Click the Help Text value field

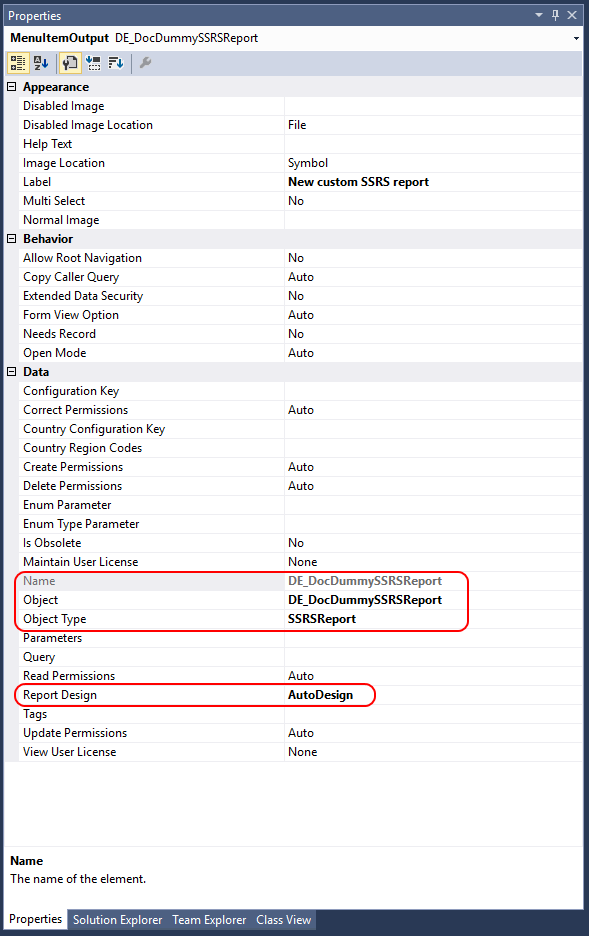coord(433,144)
